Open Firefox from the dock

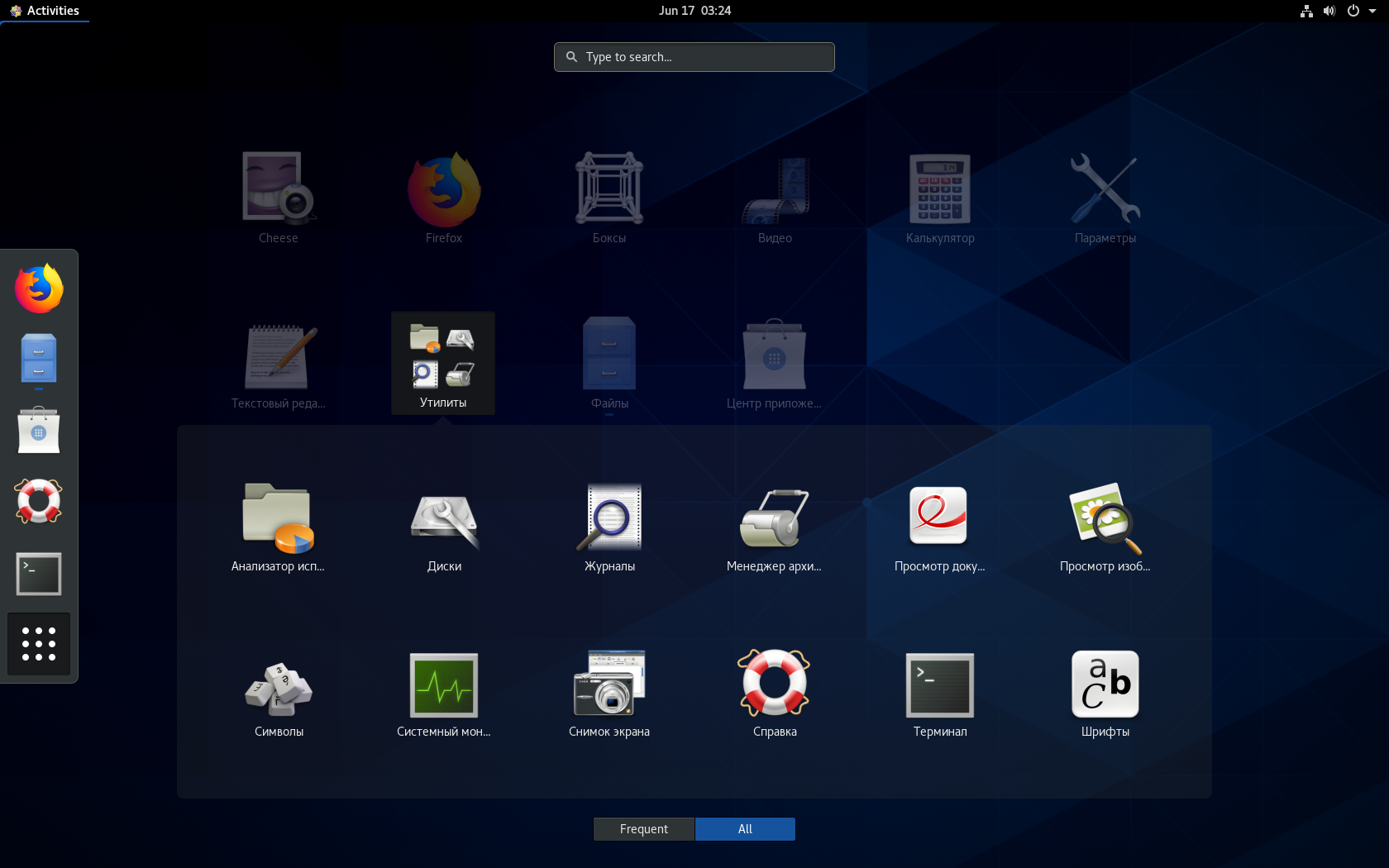39,289
